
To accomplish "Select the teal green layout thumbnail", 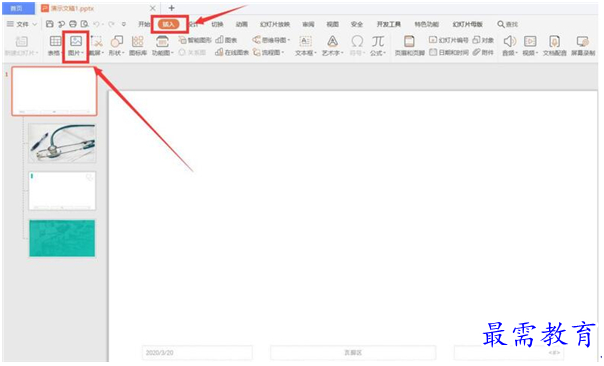I will tap(62, 238).
